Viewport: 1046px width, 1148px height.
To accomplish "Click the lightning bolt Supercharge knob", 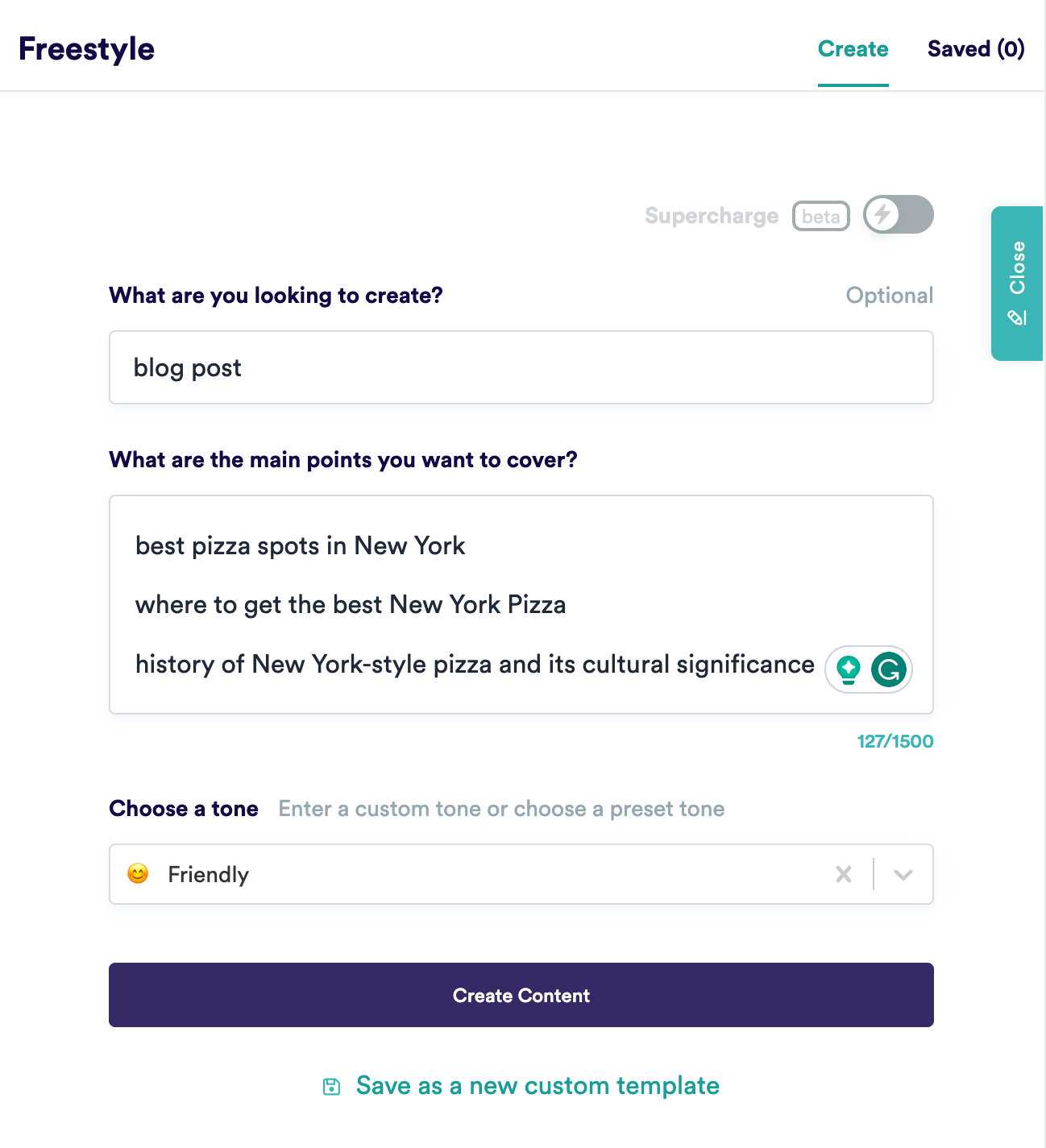I will (x=882, y=214).
